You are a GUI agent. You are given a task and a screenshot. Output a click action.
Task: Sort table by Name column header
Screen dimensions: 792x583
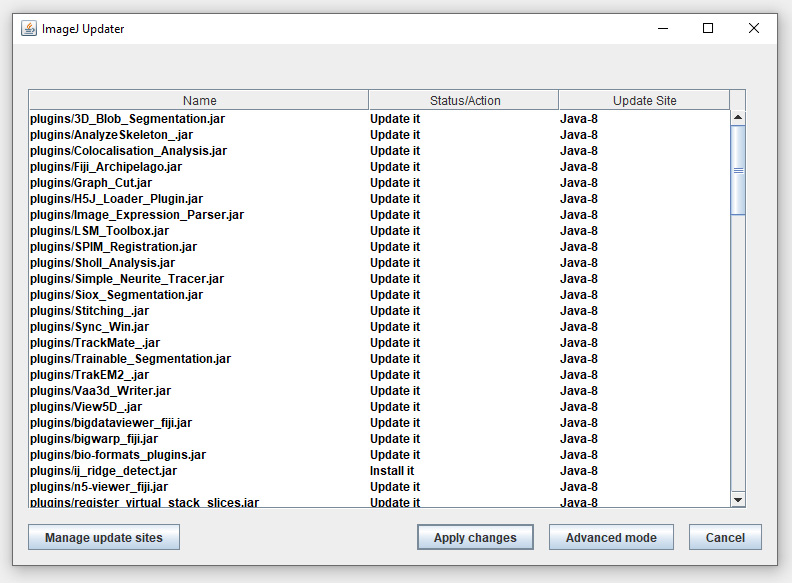199,100
